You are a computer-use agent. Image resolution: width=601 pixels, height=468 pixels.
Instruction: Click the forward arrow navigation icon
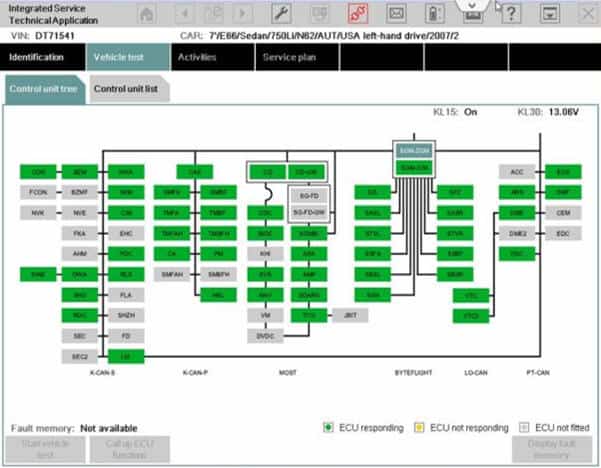(242, 13)
